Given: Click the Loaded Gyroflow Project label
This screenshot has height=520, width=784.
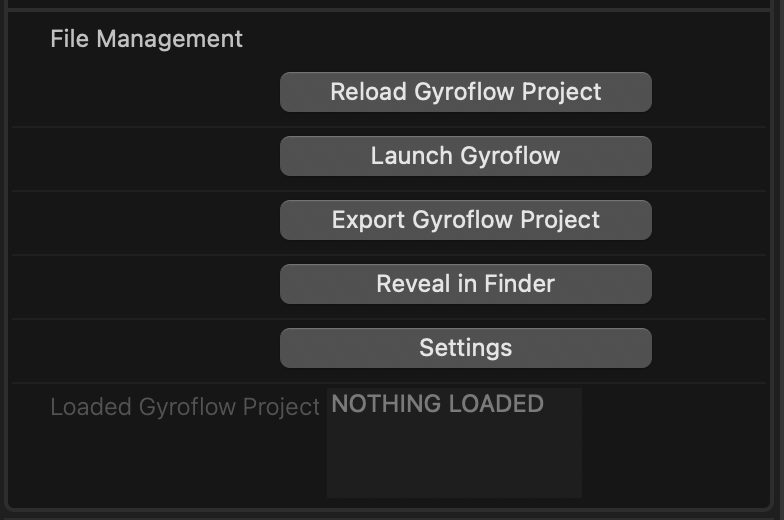Looking at the screenshot, I should (184, 407).
